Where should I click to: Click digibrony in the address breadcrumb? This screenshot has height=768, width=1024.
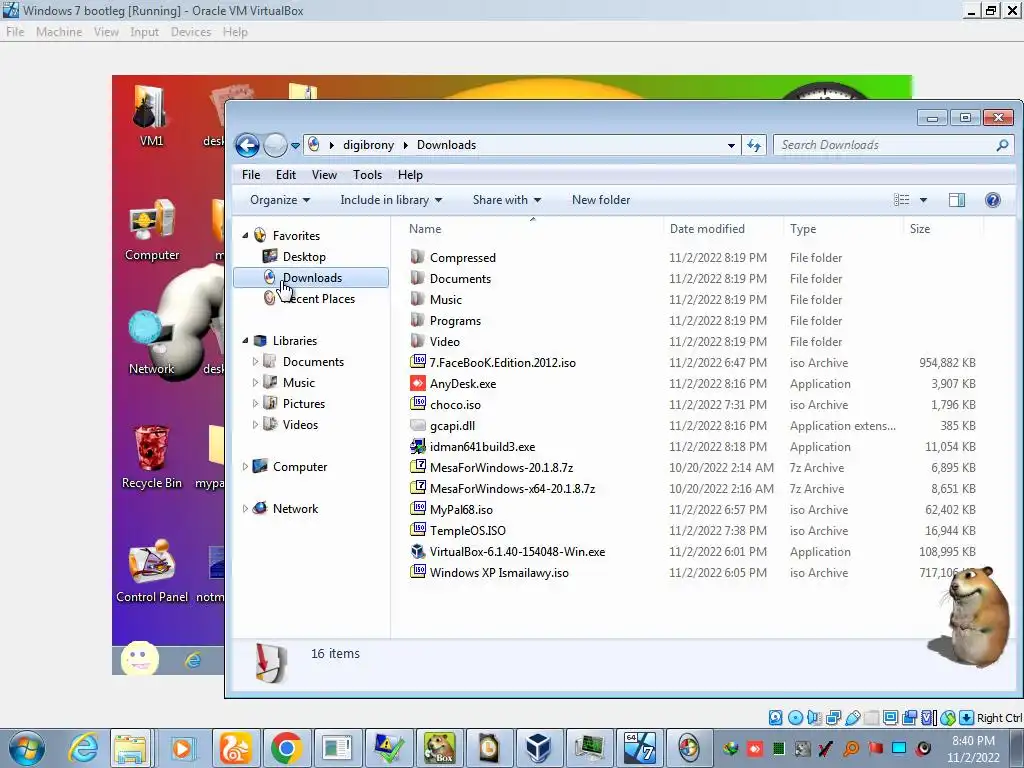pyautogui.click(x=368, y=145)
